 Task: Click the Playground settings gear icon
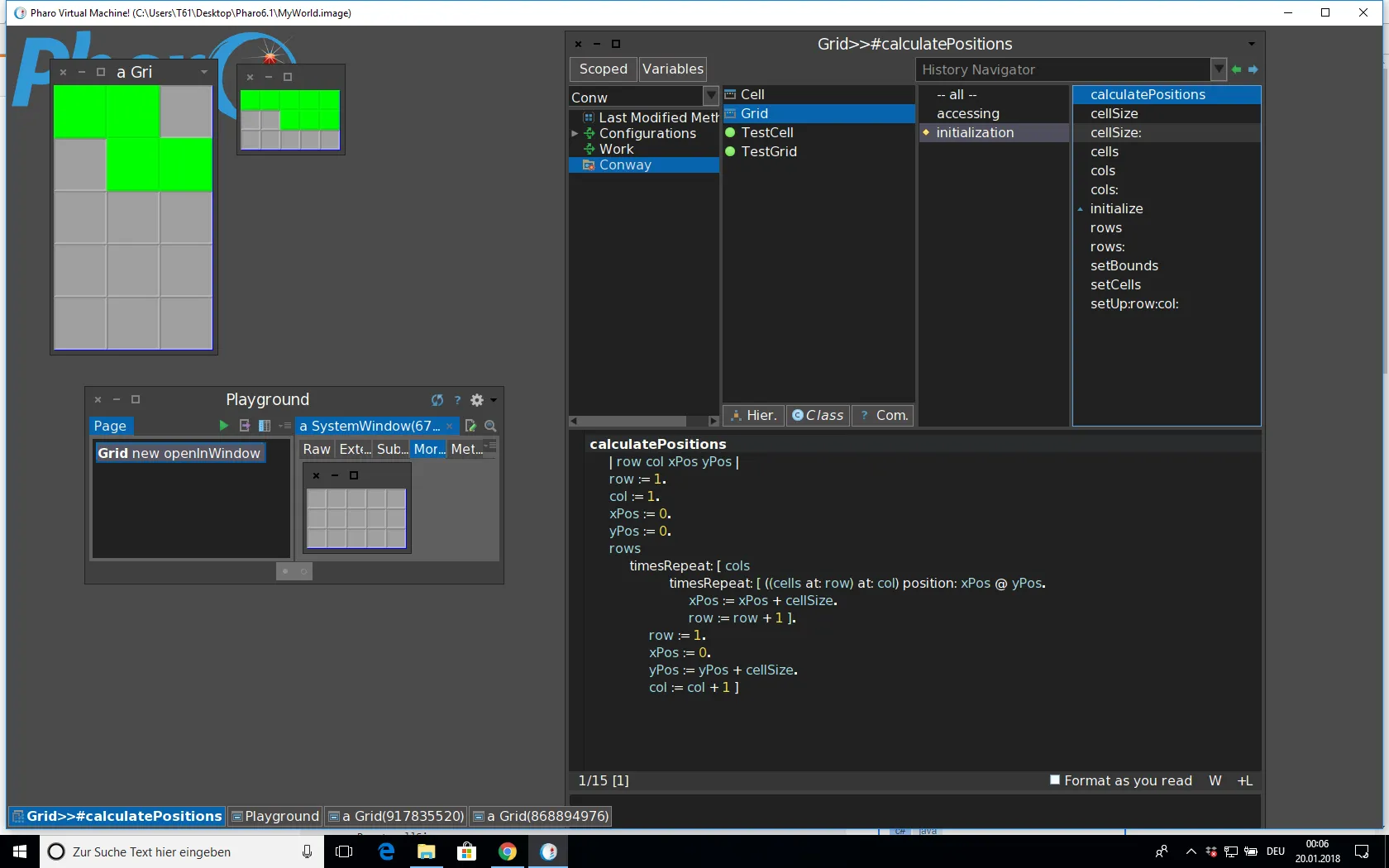point(477,400)
